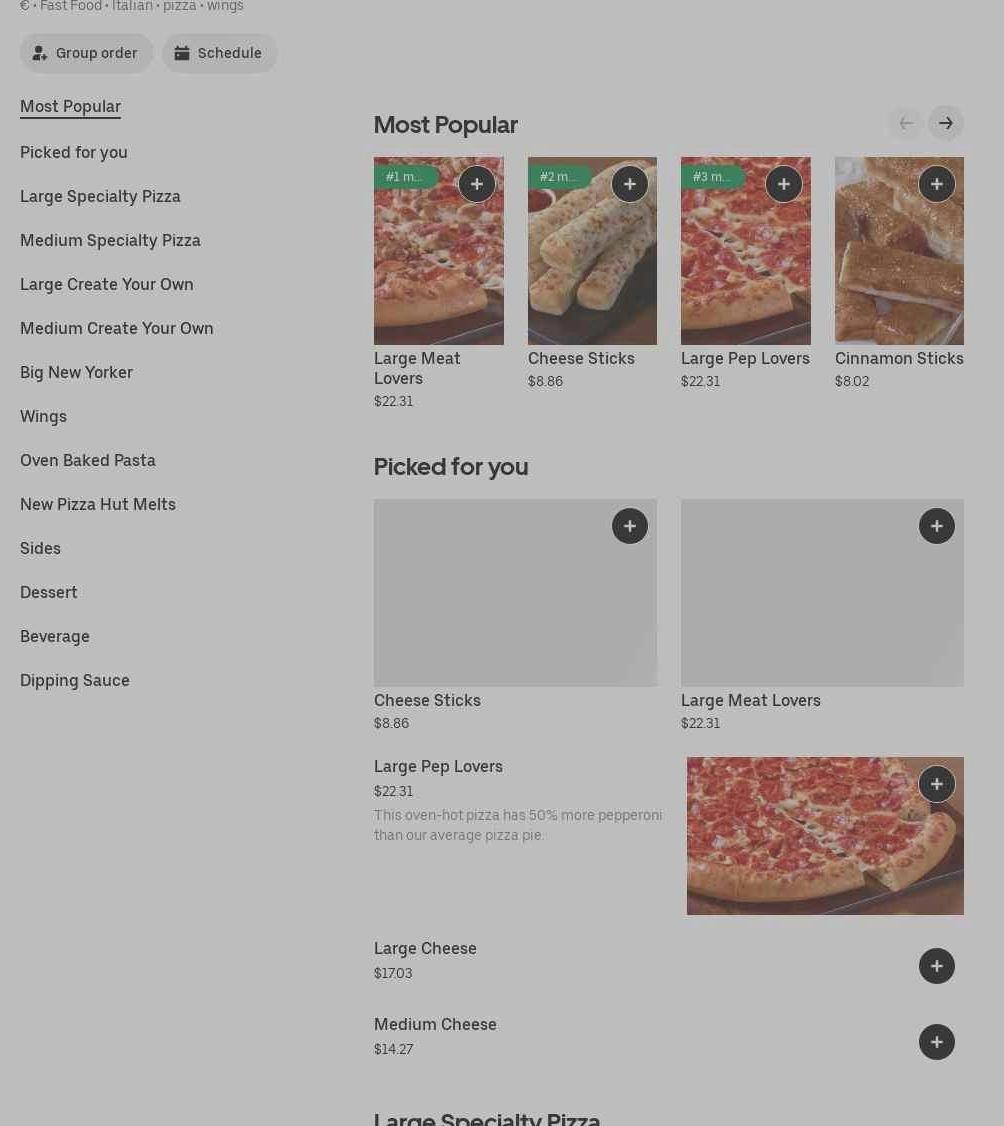Go to the Wings menu category
Image resolution: width=1004 pixels, height=1126 pixels.
coord(43,416)
